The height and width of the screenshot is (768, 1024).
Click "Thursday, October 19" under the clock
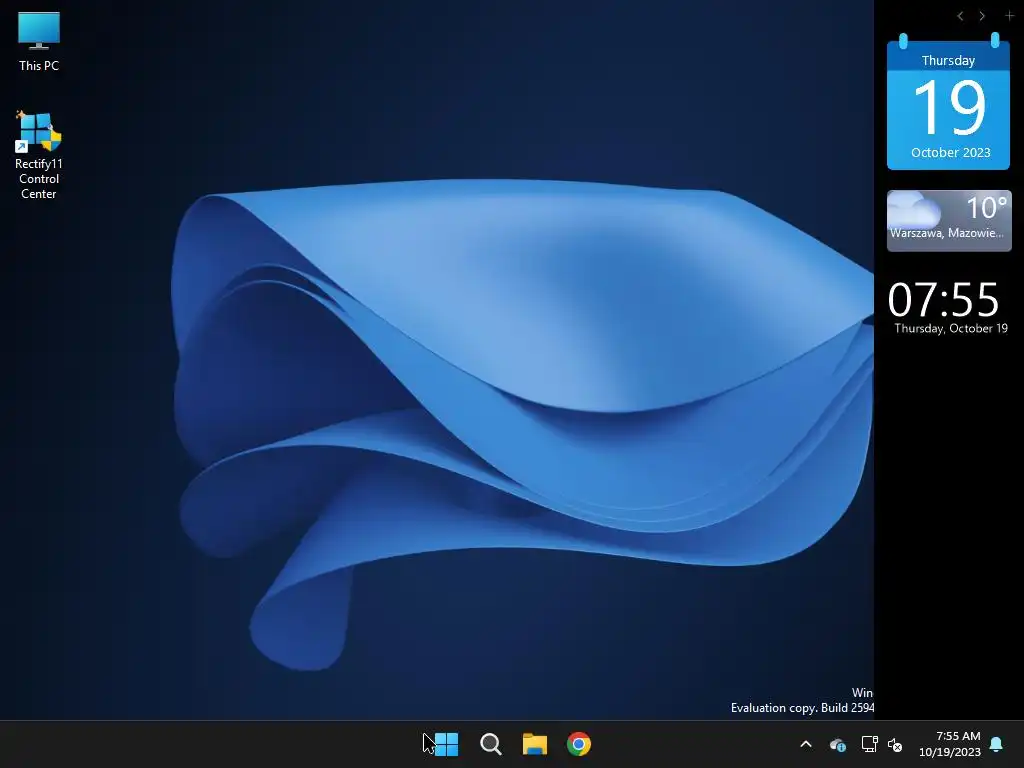(x=951, y=328)
